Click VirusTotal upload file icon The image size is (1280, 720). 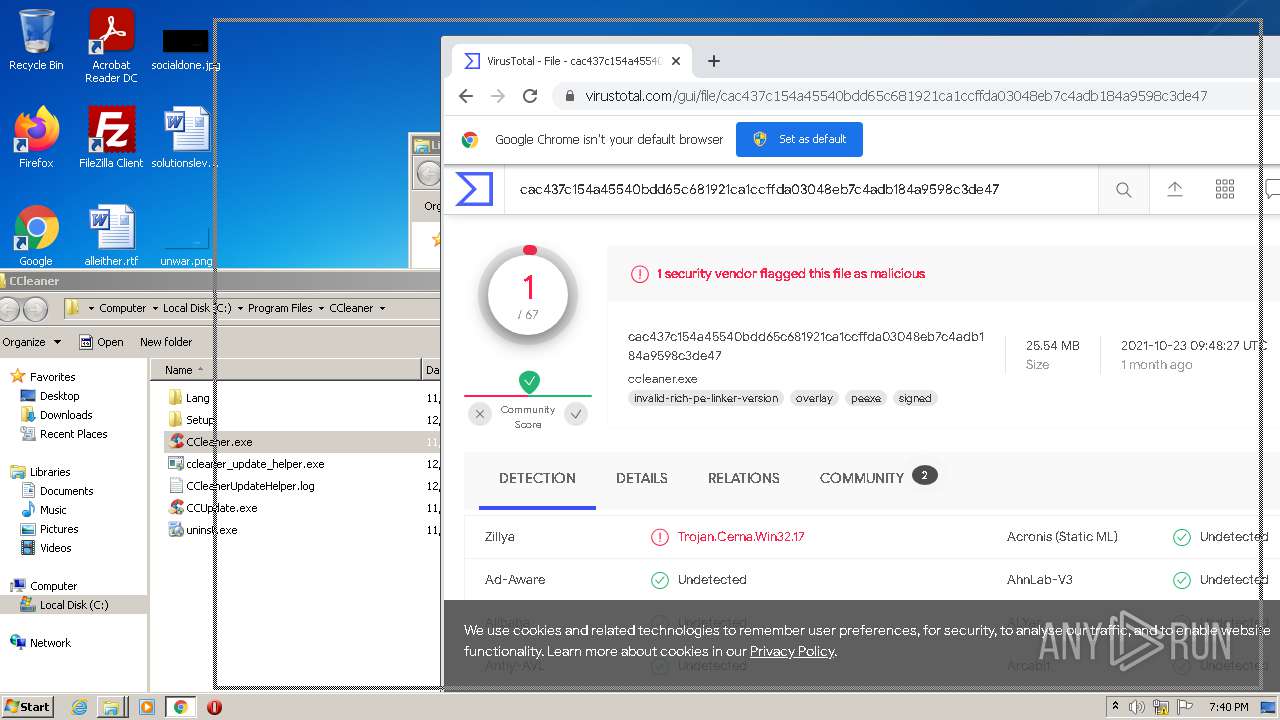[1175, 189]
